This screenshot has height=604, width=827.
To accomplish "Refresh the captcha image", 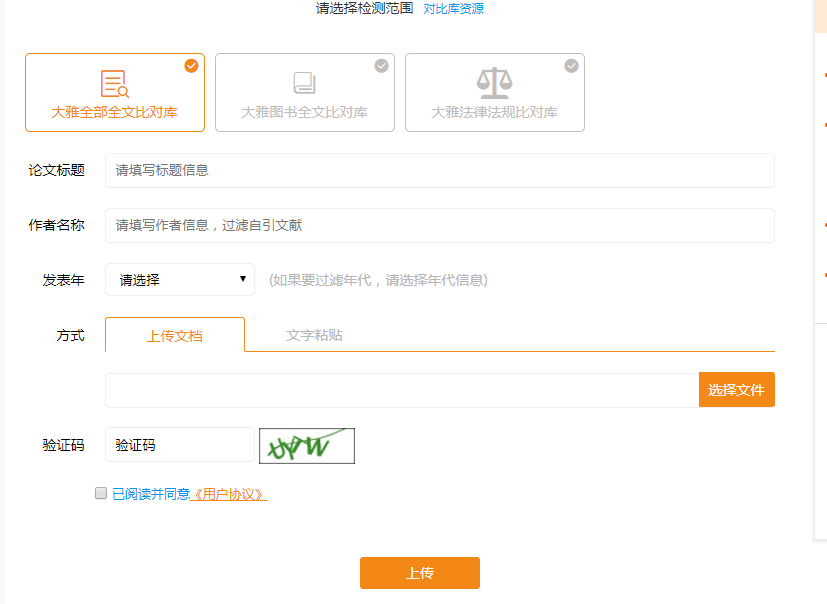I will point(307,446).
